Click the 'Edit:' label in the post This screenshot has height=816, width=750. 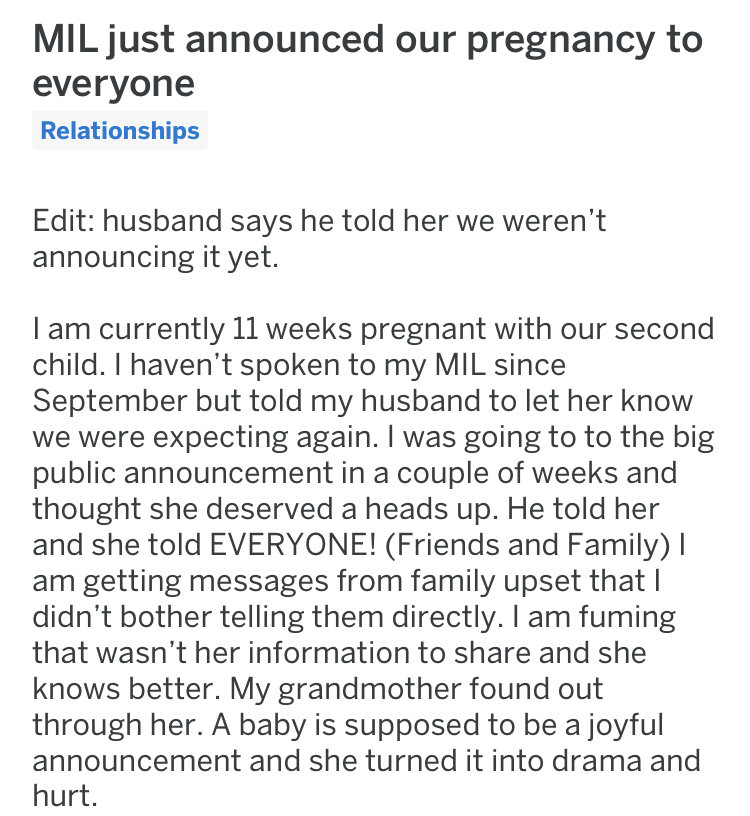[63, 220]
